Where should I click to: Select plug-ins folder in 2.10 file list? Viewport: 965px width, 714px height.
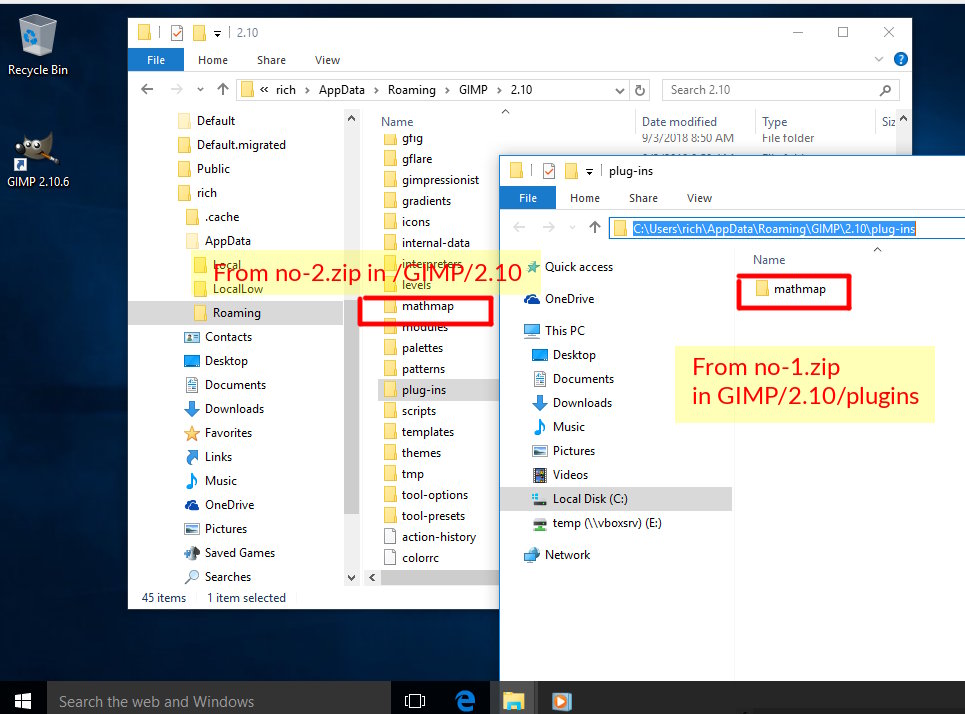click(x=424, y=390)
